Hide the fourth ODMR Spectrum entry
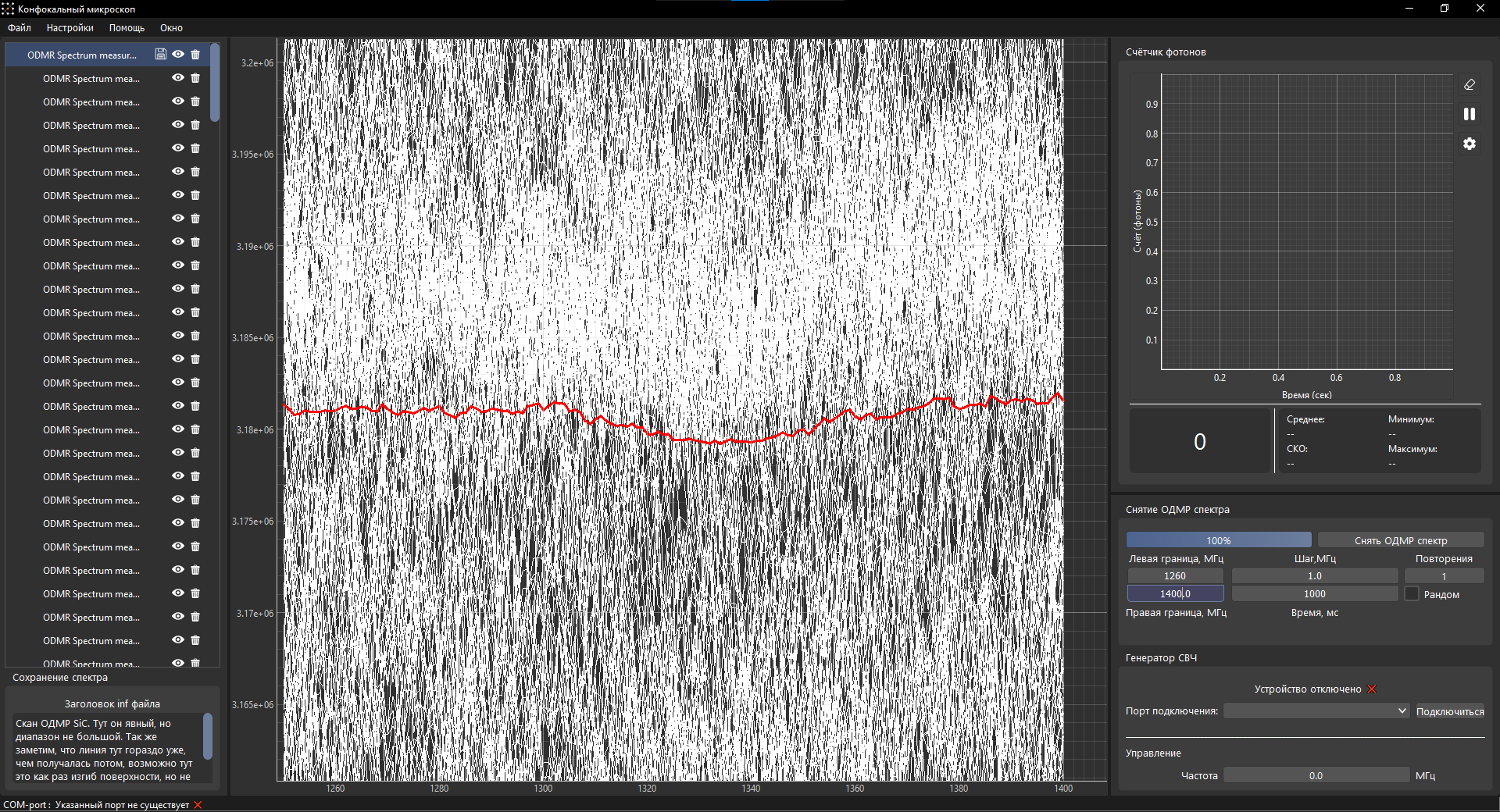 click(178, 125)
